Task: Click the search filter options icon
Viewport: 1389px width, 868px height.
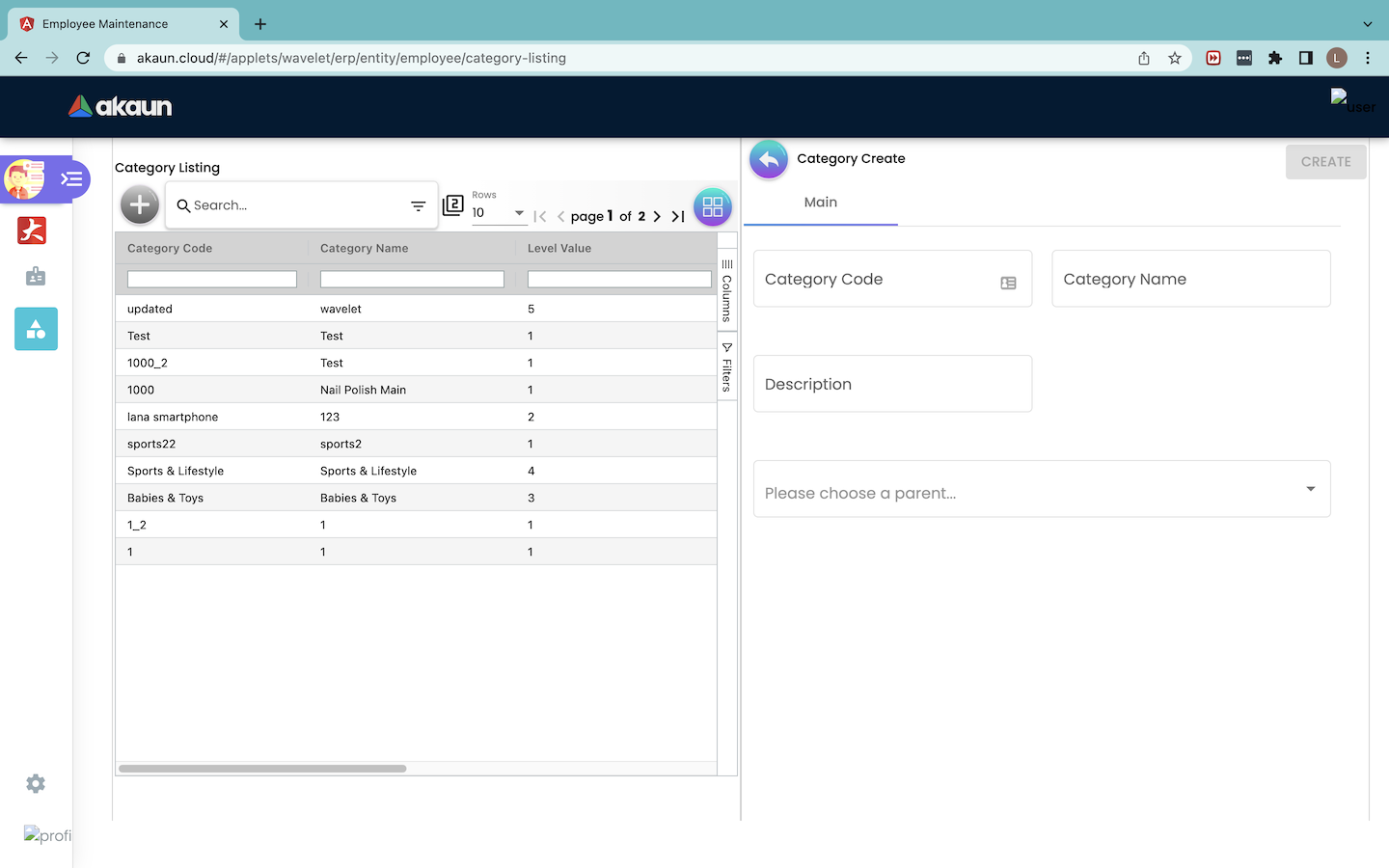Action: (x=418, y=206)
